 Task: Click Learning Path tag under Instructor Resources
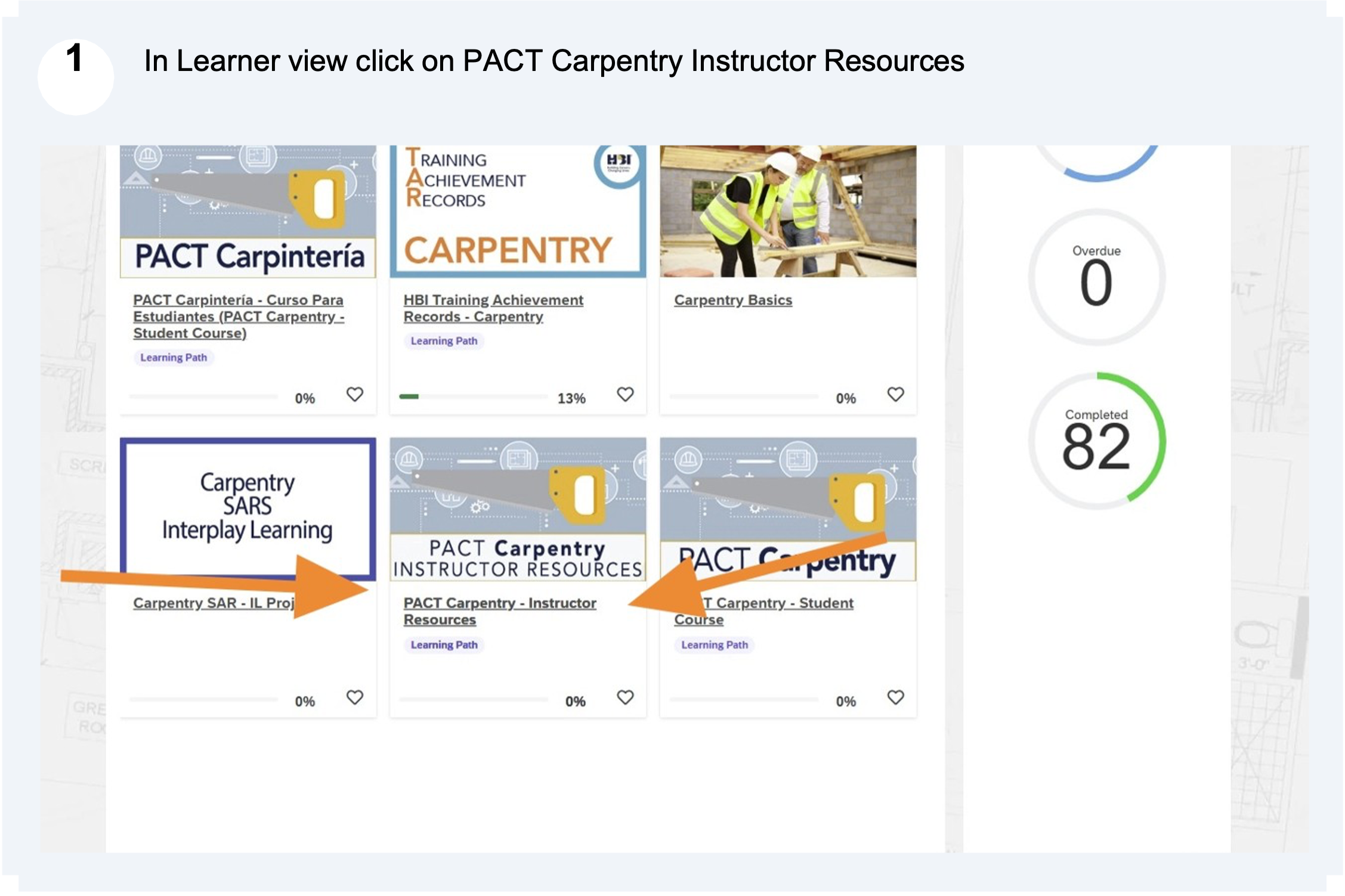444,645
